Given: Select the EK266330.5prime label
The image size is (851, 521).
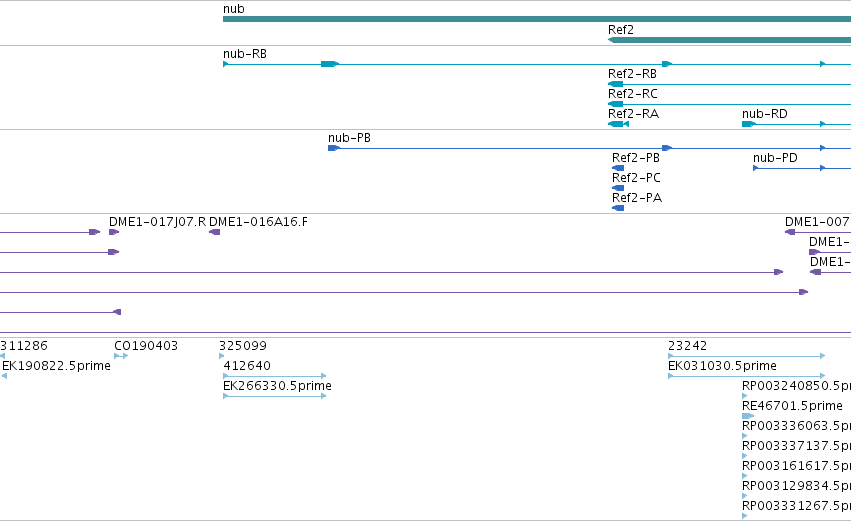Looking at the screenshot, I should 277,386.
